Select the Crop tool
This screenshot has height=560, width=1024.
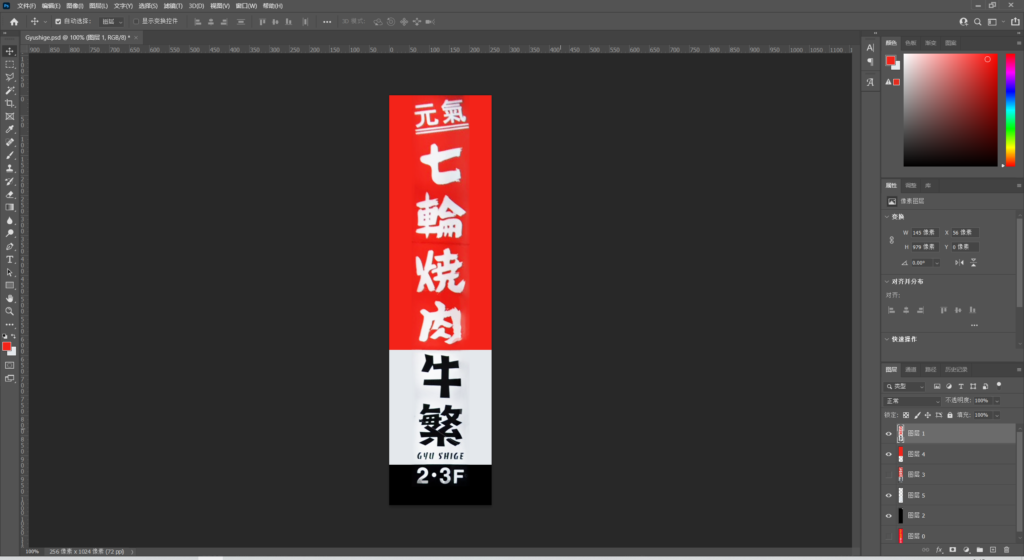pos(9,103)
